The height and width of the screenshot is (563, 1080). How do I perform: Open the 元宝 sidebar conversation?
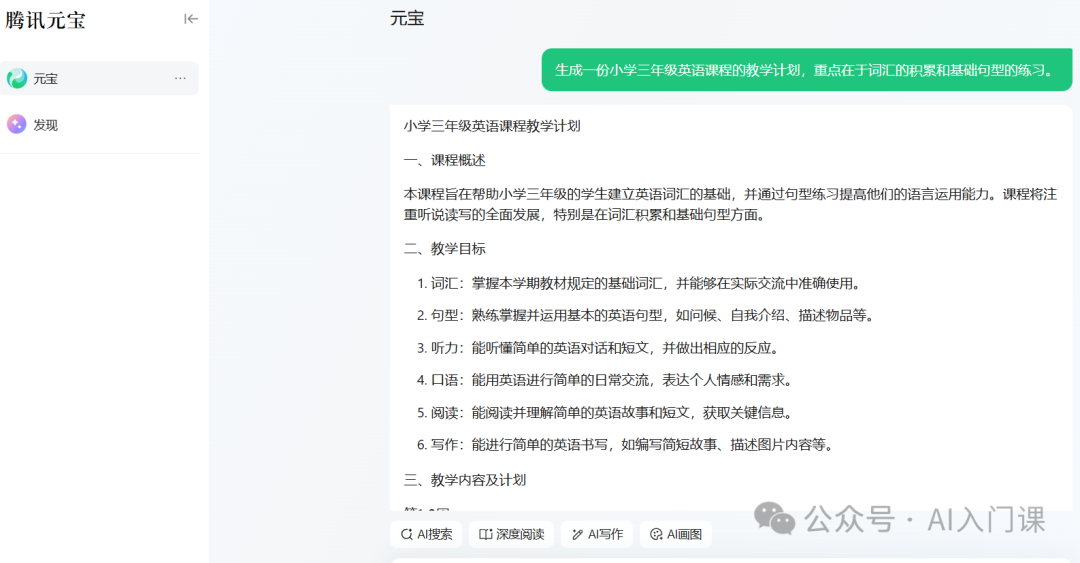click(x=99, y=79)
